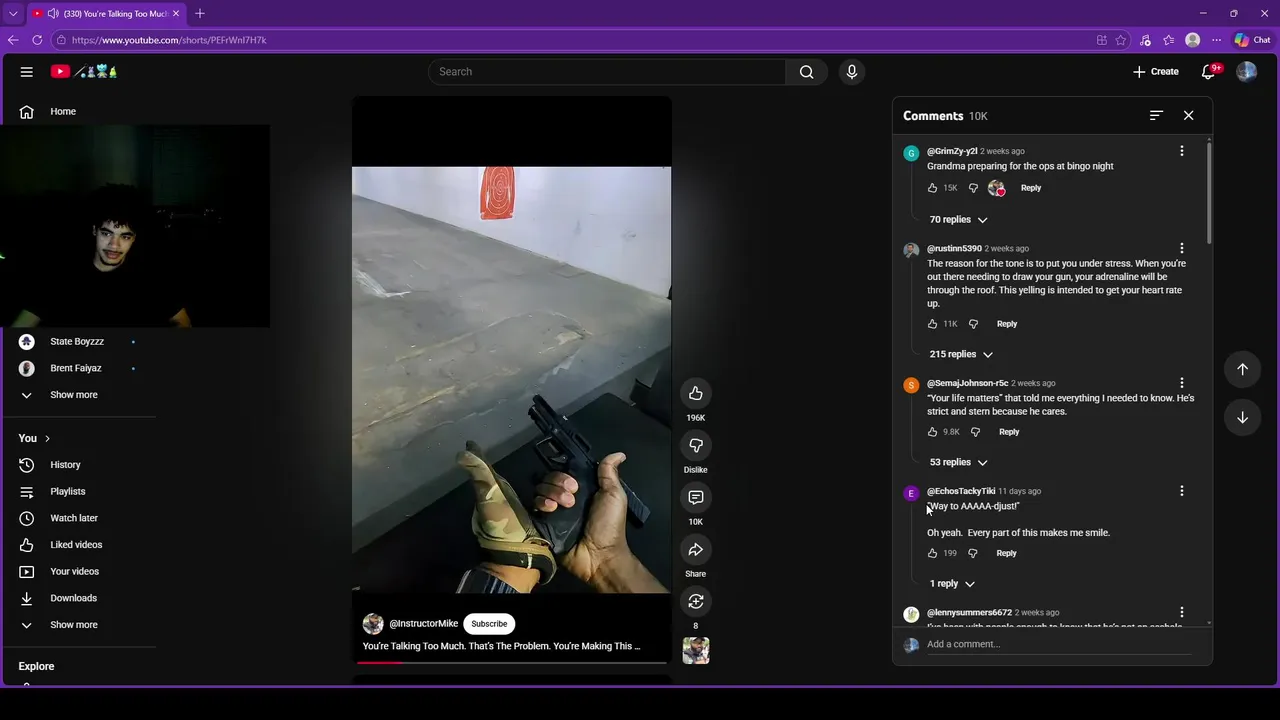
Task: Click the search magnifier button
Action: click(x=806, y=72)
